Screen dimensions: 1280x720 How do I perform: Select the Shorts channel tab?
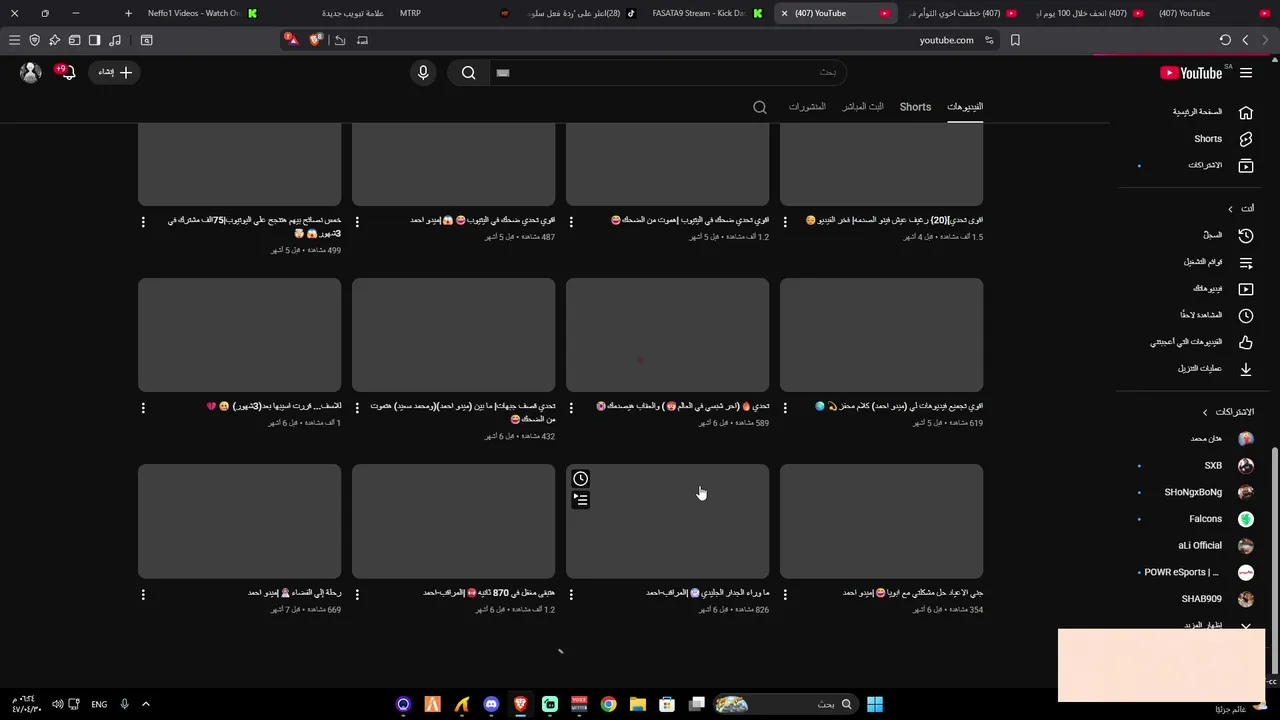(x=915, y=107)
